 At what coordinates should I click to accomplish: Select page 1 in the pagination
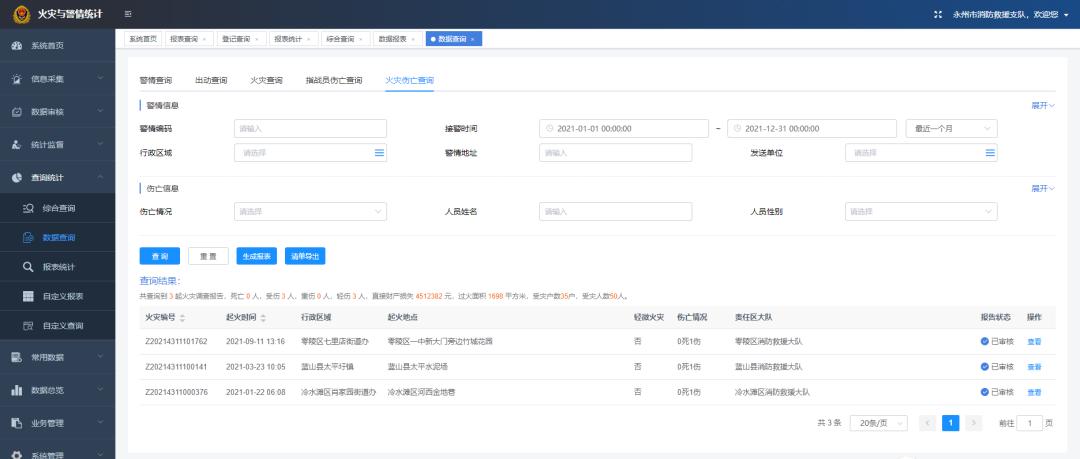point(951,423)
